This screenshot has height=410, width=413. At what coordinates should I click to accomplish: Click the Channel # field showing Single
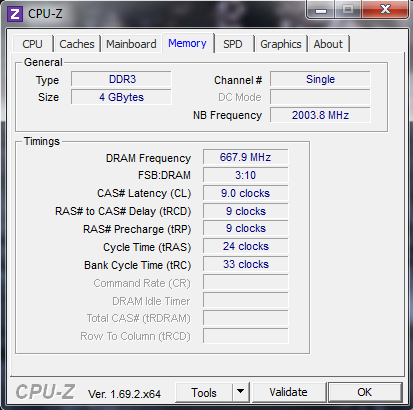click(x=320, y=79)
